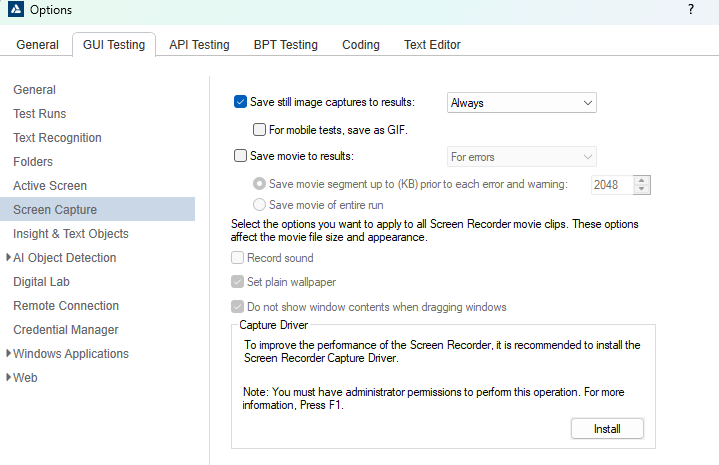Image resolution: width=719 pixels, height=465 pixels.
Task: Open the Always capture dropdown
Action: point(521,103)
